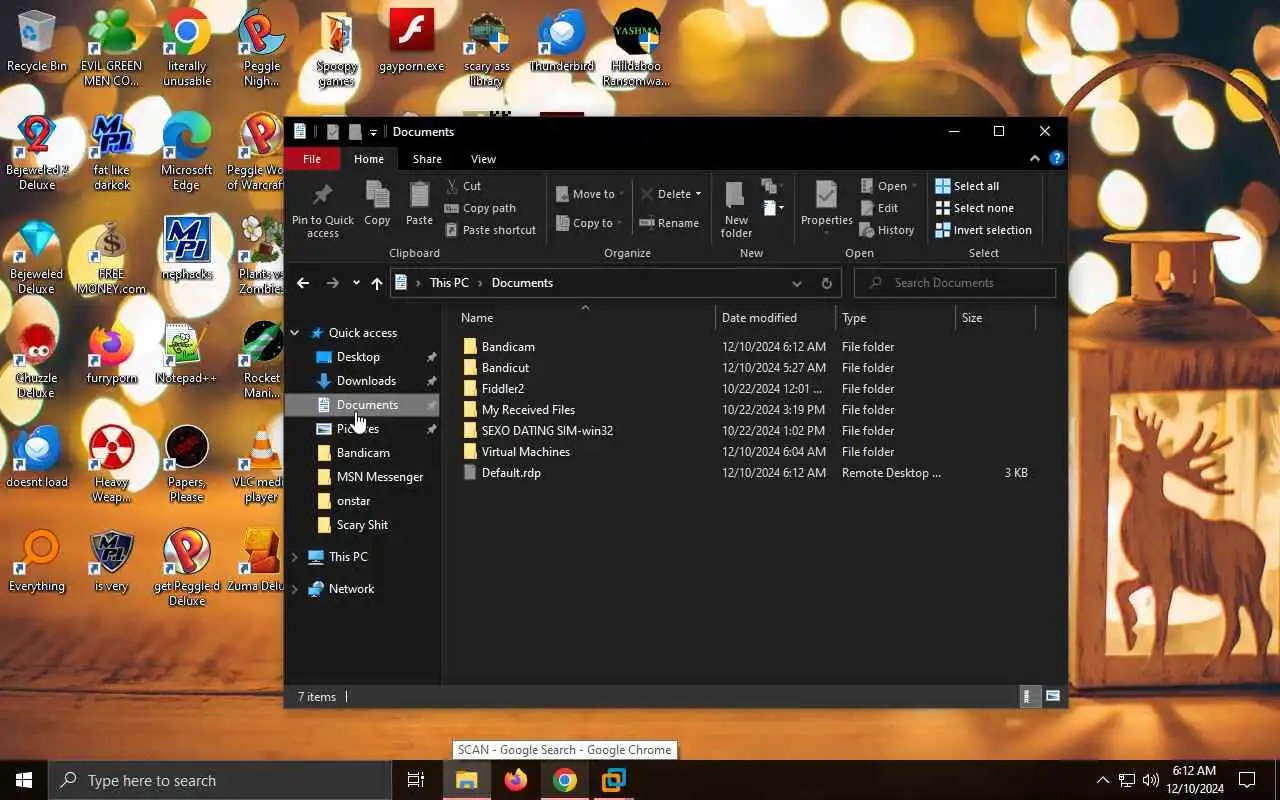Click the Cut scissors command
This screenshot has height=800, width=1280.
tap(463, 186)
